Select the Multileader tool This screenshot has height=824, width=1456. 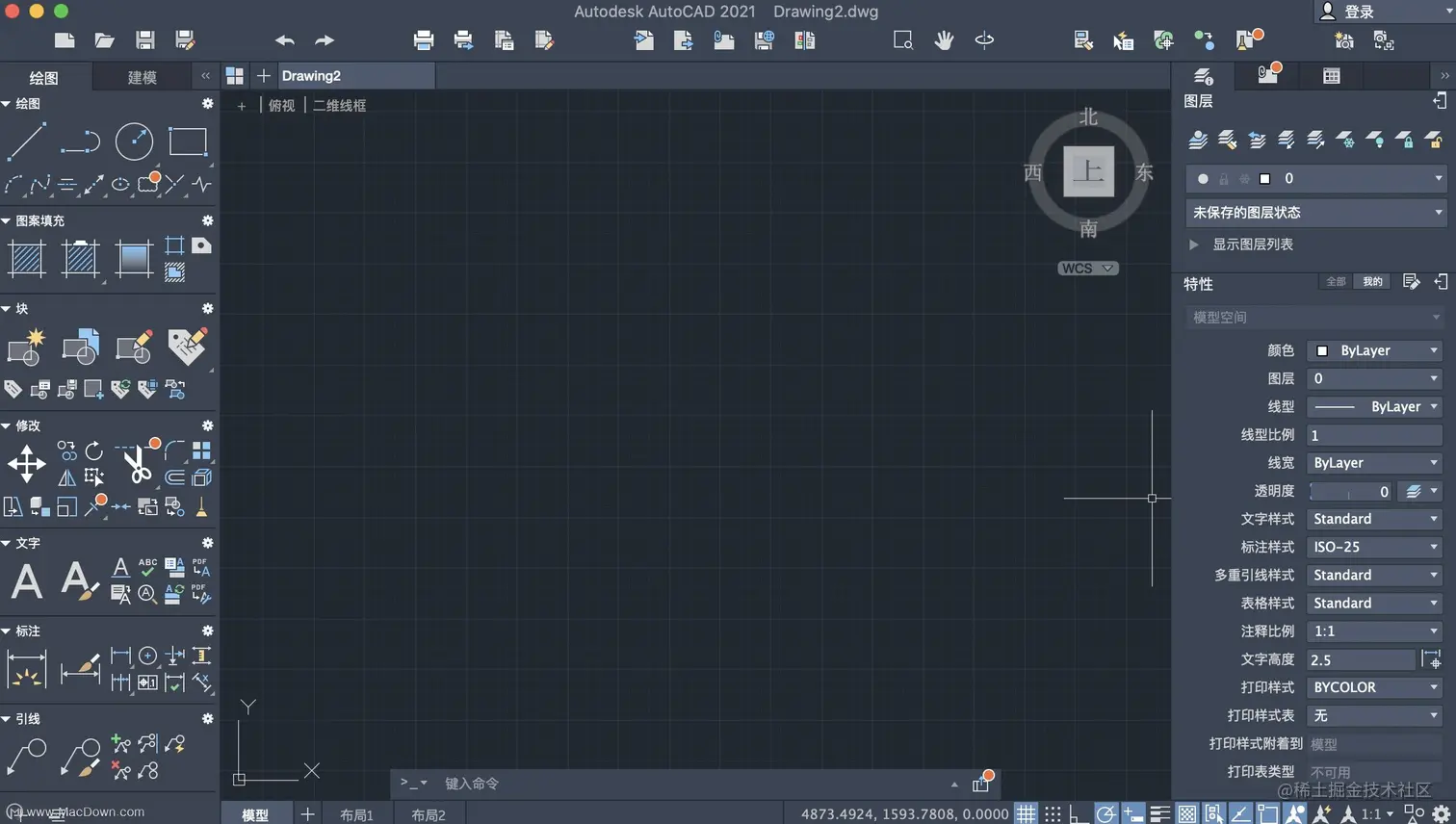(x=27, y=757)
